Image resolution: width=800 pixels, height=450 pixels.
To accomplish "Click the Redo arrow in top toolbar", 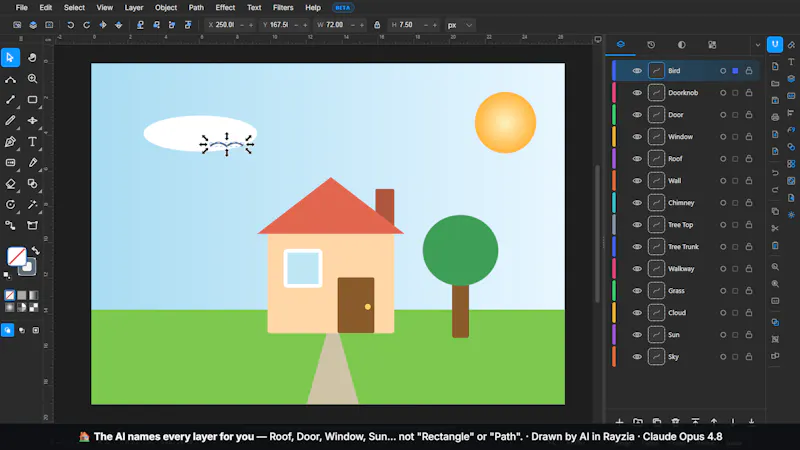I will 86,25.
